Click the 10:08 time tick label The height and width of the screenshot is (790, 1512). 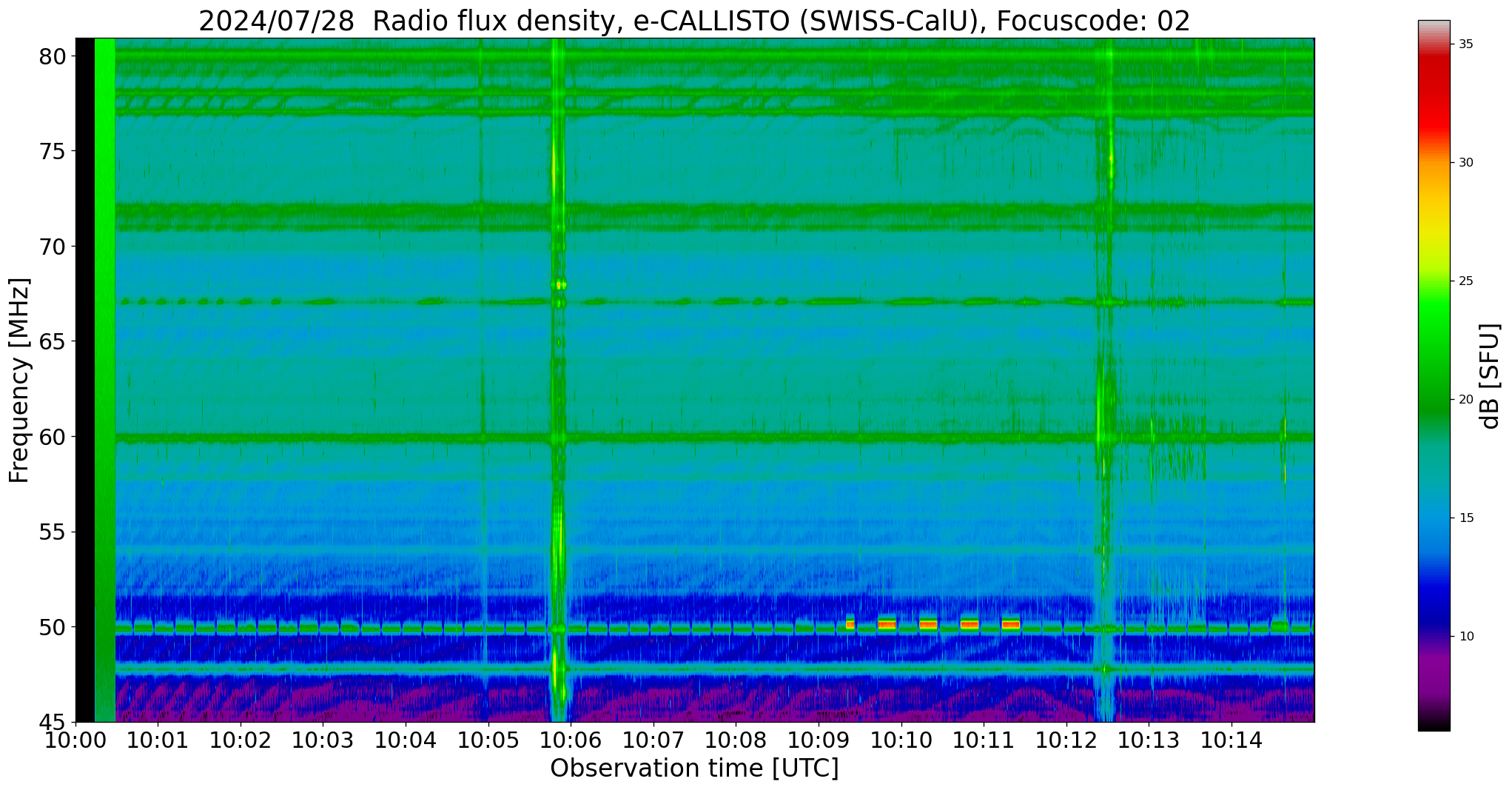coord(736,741)
